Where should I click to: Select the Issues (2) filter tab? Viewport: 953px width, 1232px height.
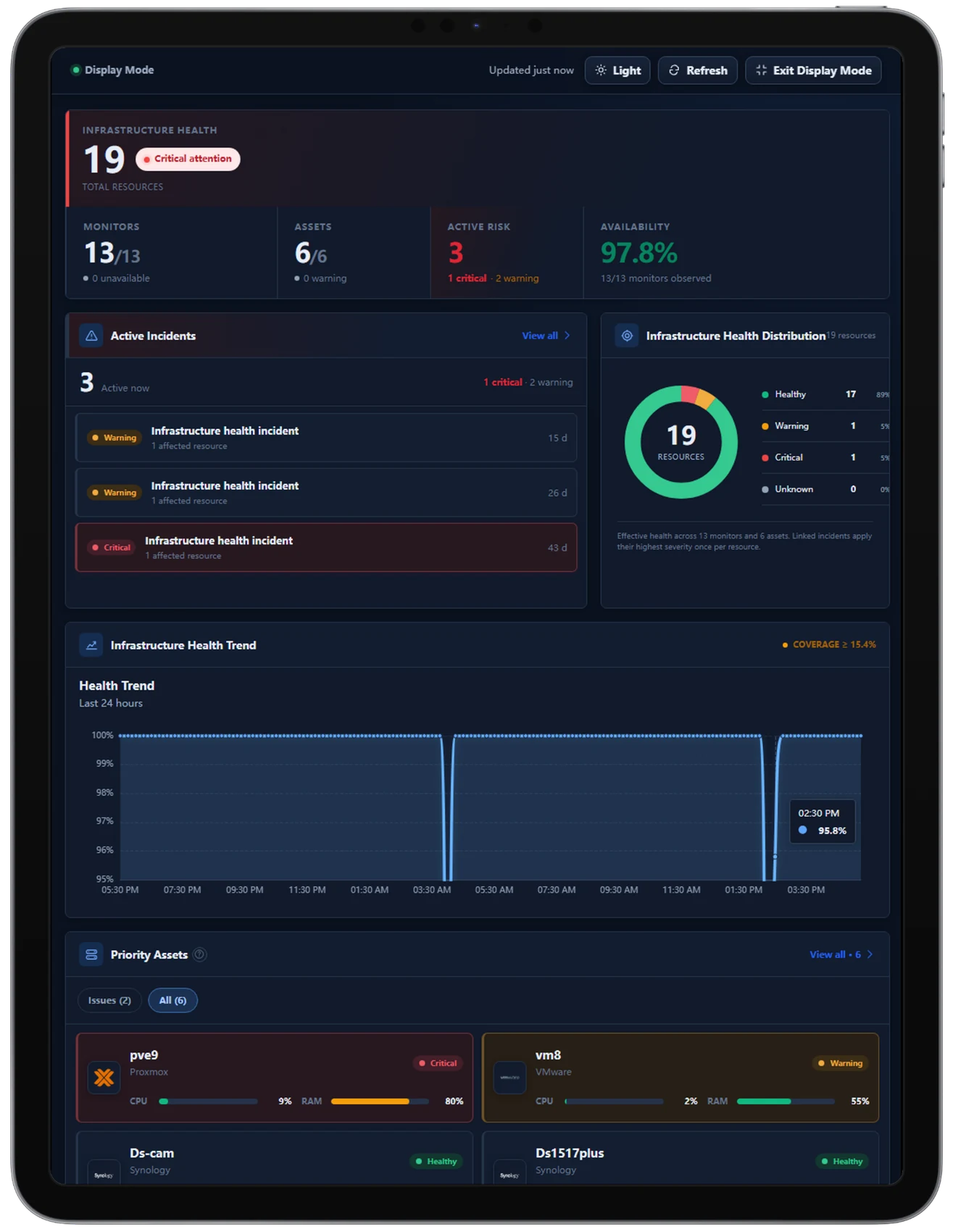tap(109, 1000)
